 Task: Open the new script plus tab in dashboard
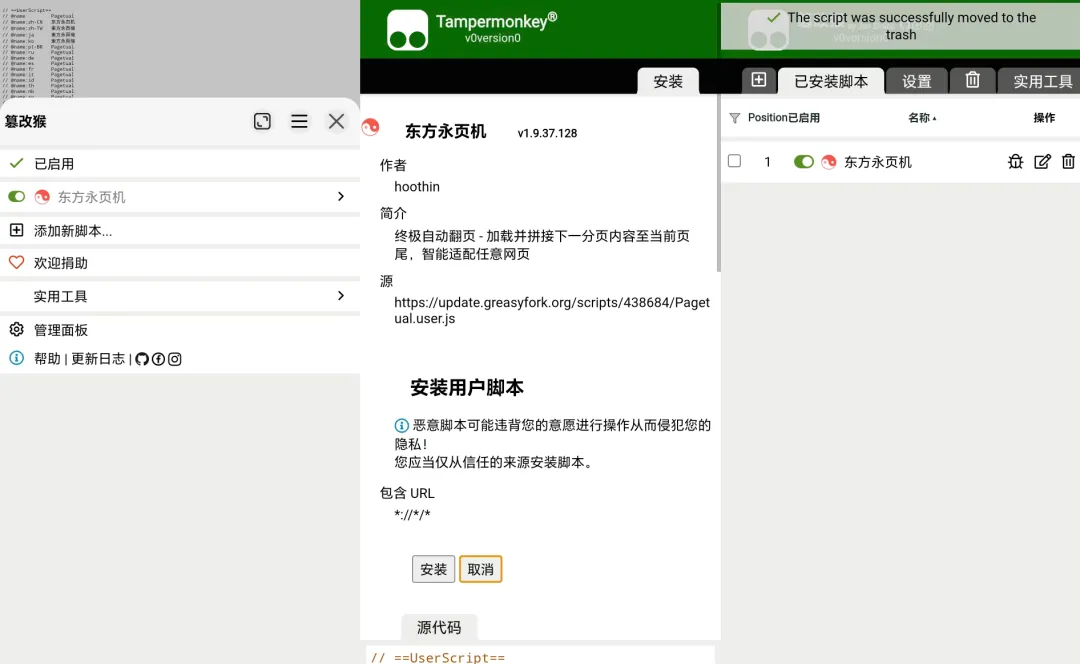(758, 80)
